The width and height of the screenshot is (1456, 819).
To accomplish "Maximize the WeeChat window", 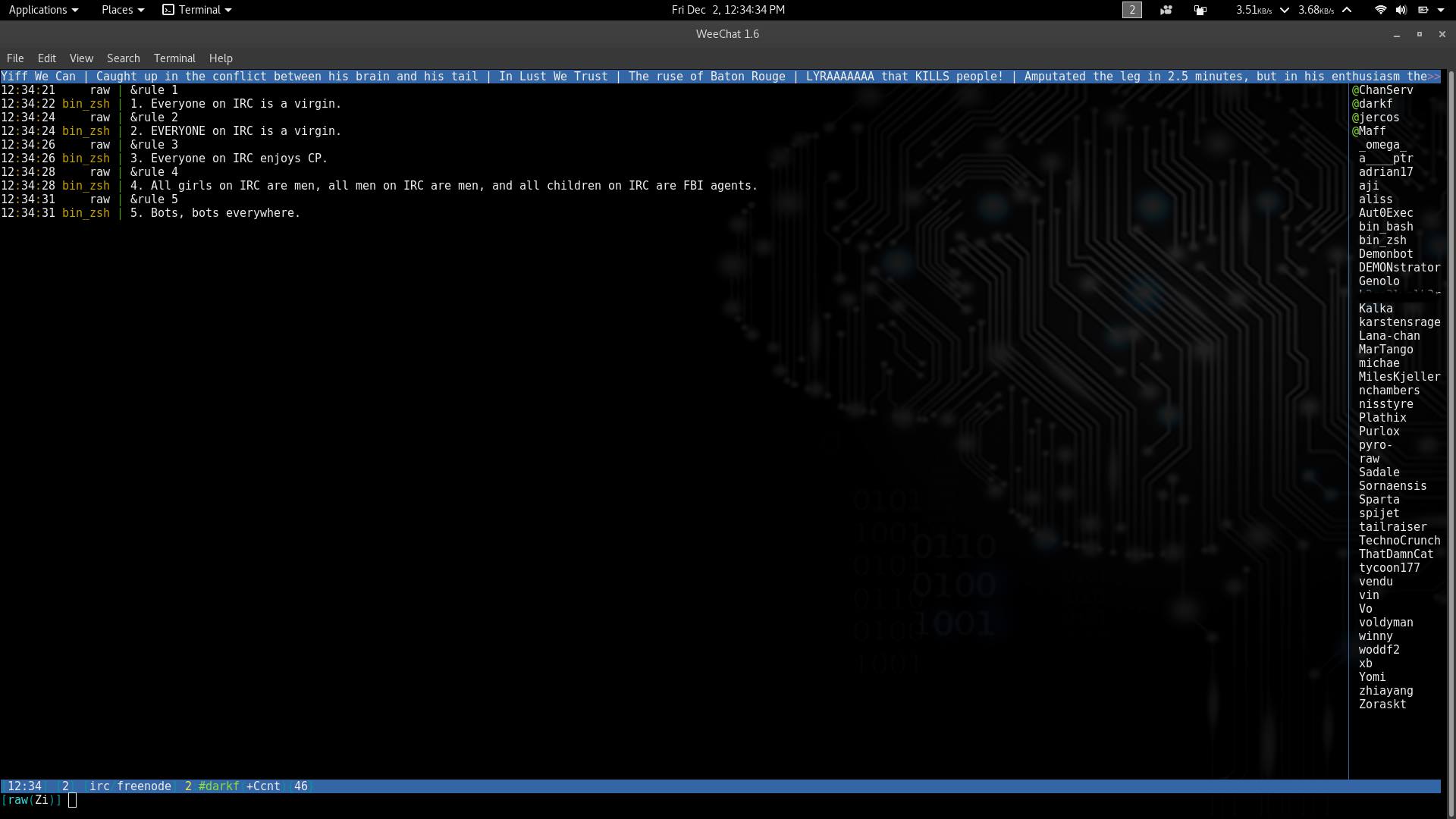I will tap(1420, 34).
